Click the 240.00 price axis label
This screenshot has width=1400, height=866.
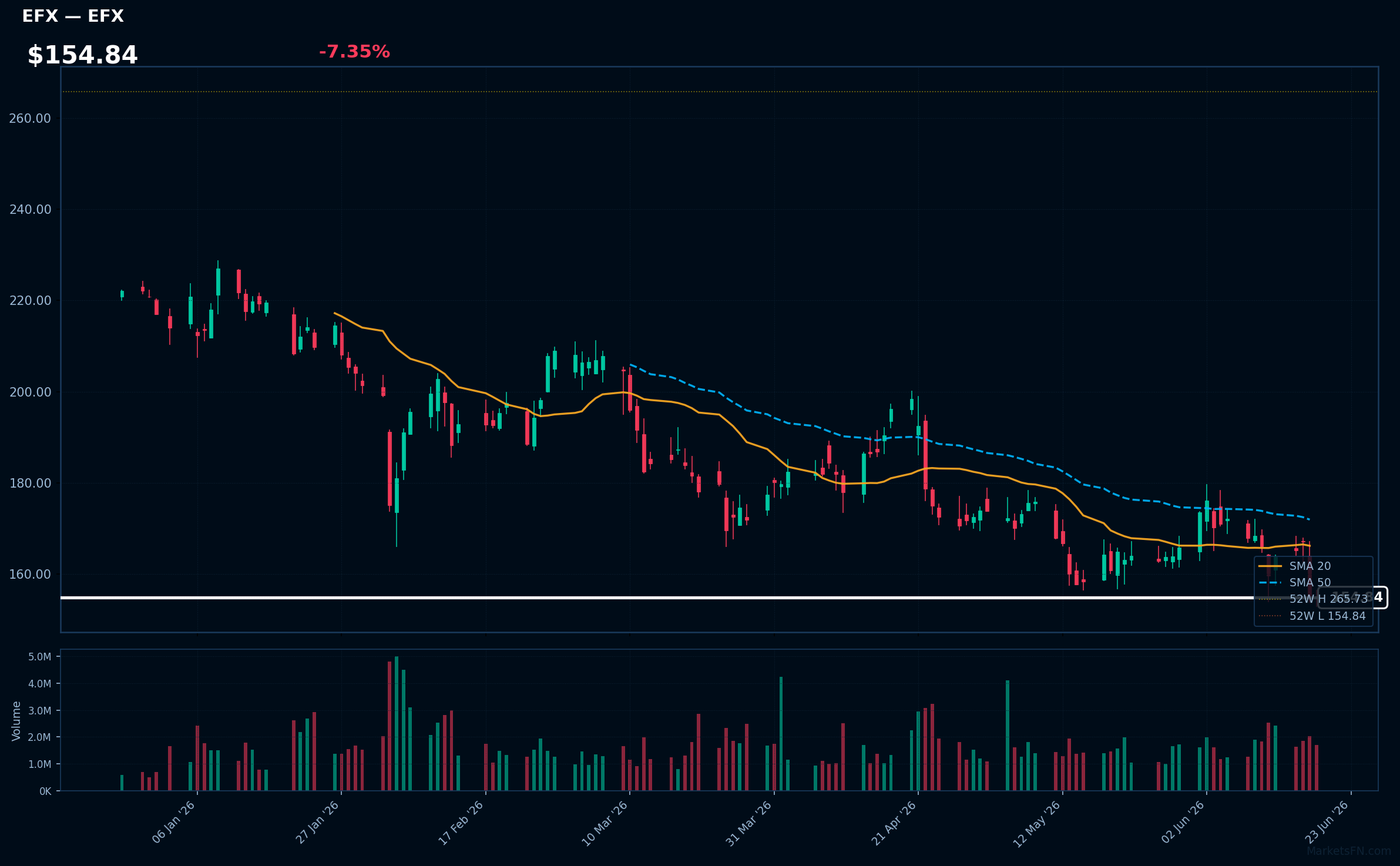coord(30,210)
